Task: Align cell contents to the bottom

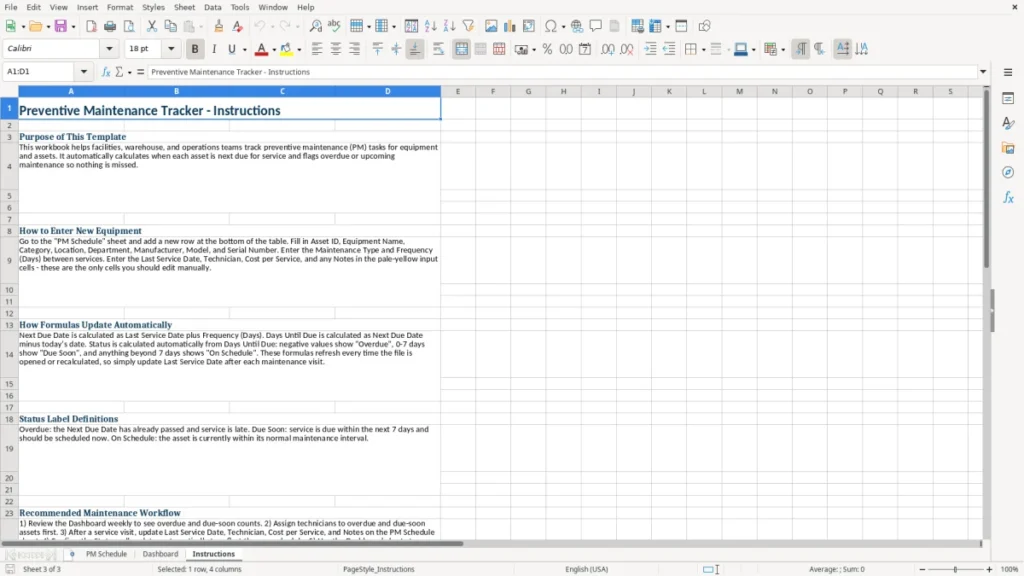Action: 415,49
